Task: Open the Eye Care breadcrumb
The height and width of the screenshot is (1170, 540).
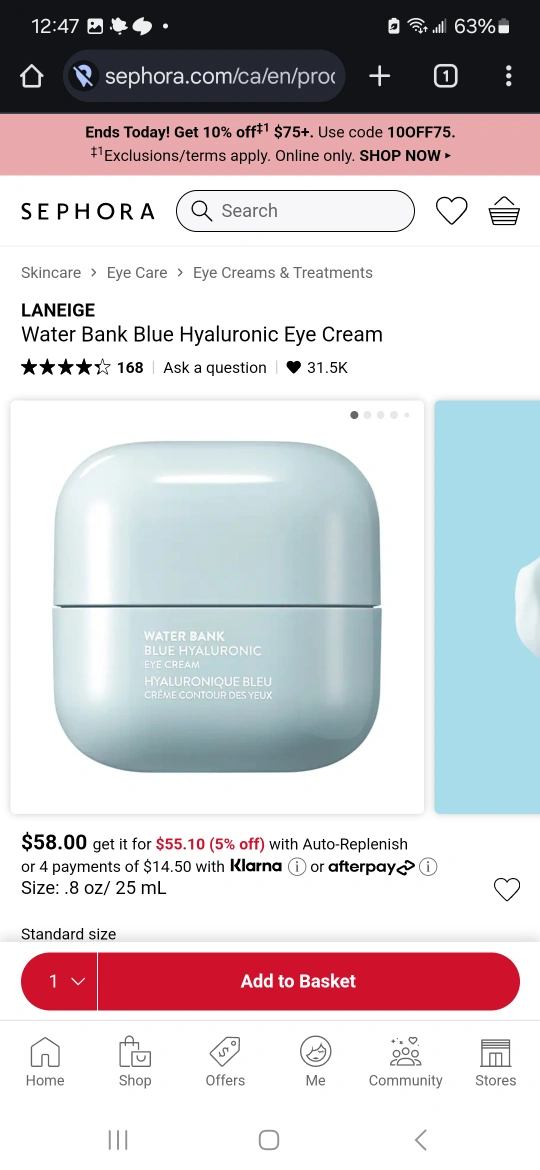Action: [136, 272]
